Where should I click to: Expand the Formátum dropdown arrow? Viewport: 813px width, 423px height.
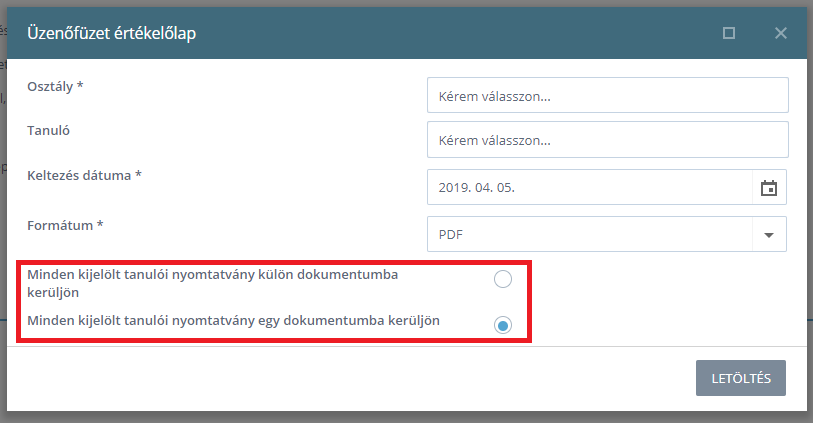769,235
